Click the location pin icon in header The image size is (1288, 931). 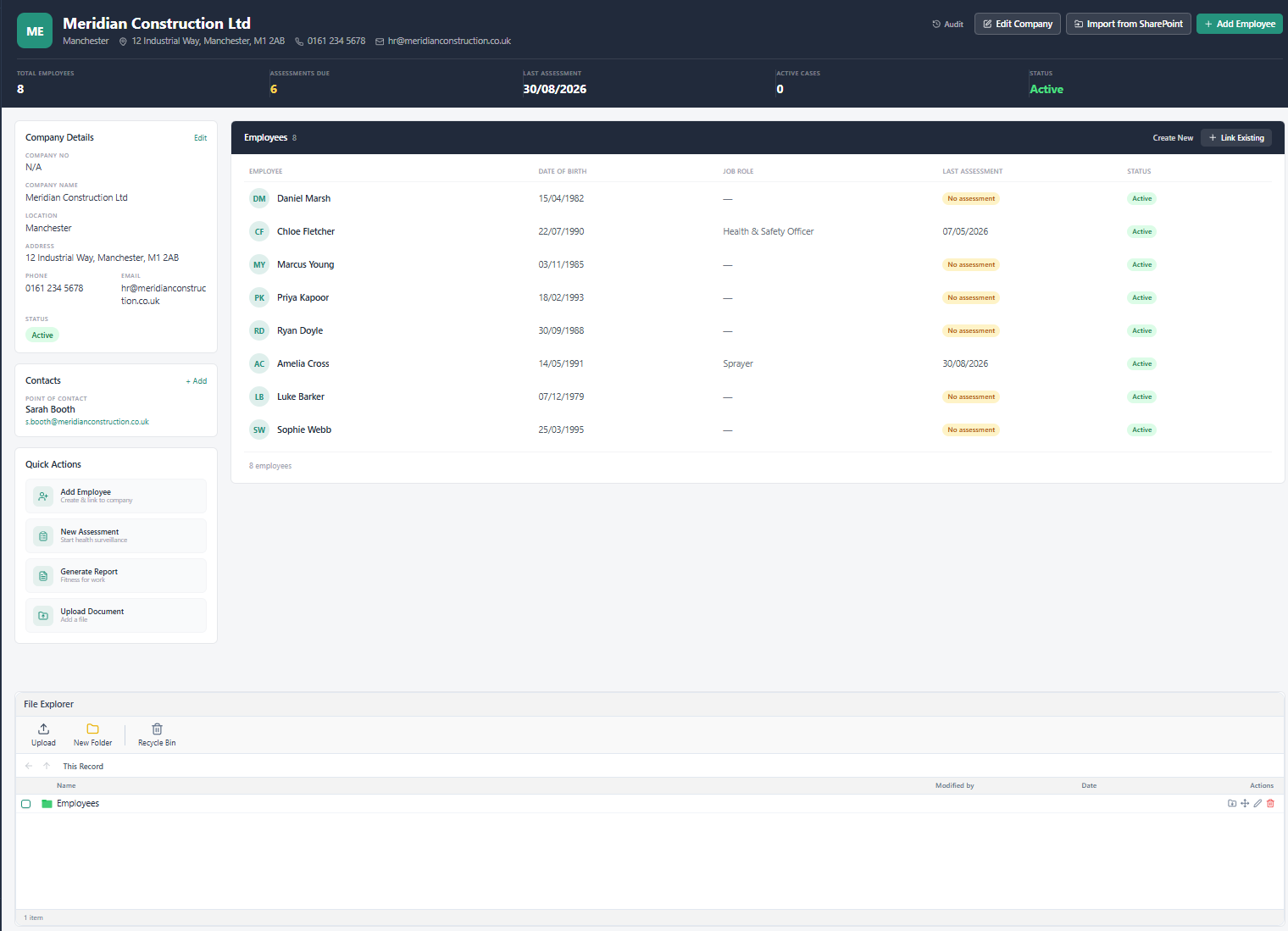coord(123,42)
